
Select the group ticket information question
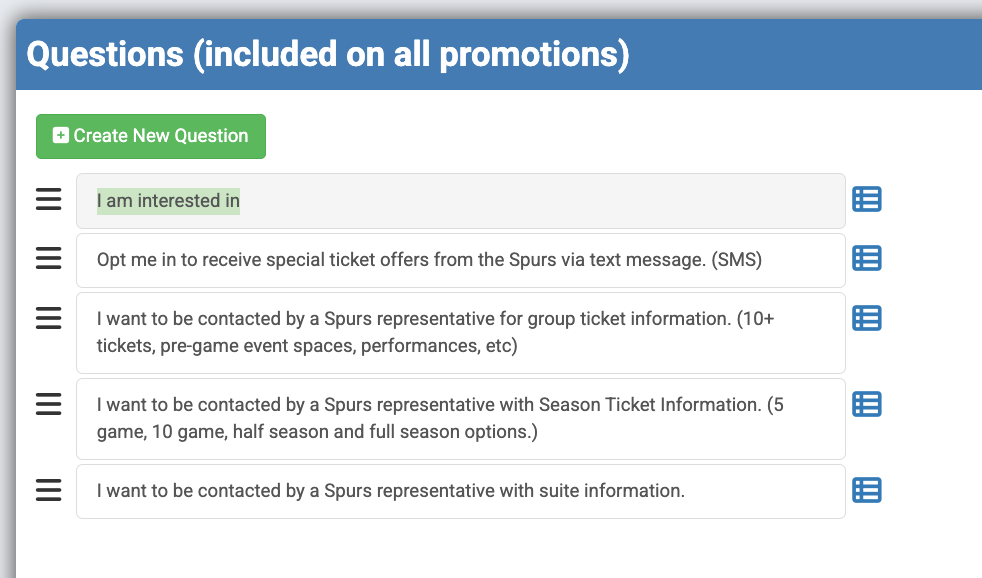pos(460,333)
